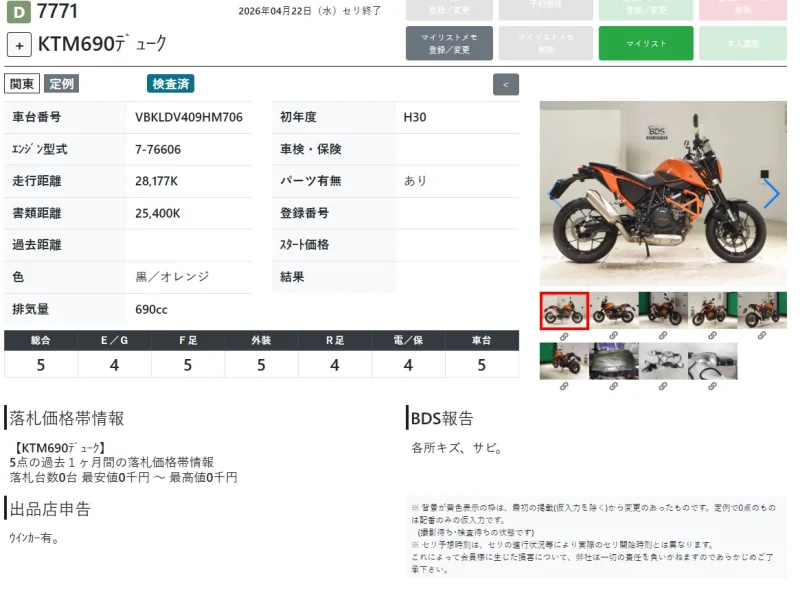Screen dimensions: 800x600
Task: Select the third top-row bike thumbnail
Action: 663,310
